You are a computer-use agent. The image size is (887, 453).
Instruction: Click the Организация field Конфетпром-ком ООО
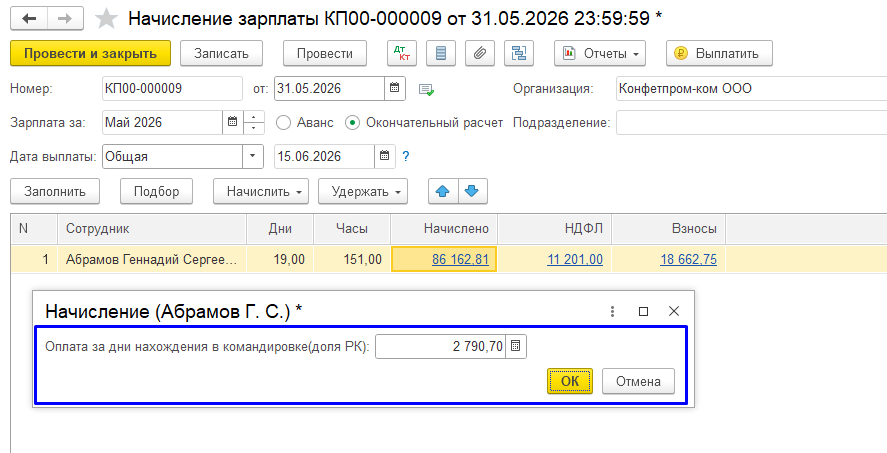pos(751,89)
